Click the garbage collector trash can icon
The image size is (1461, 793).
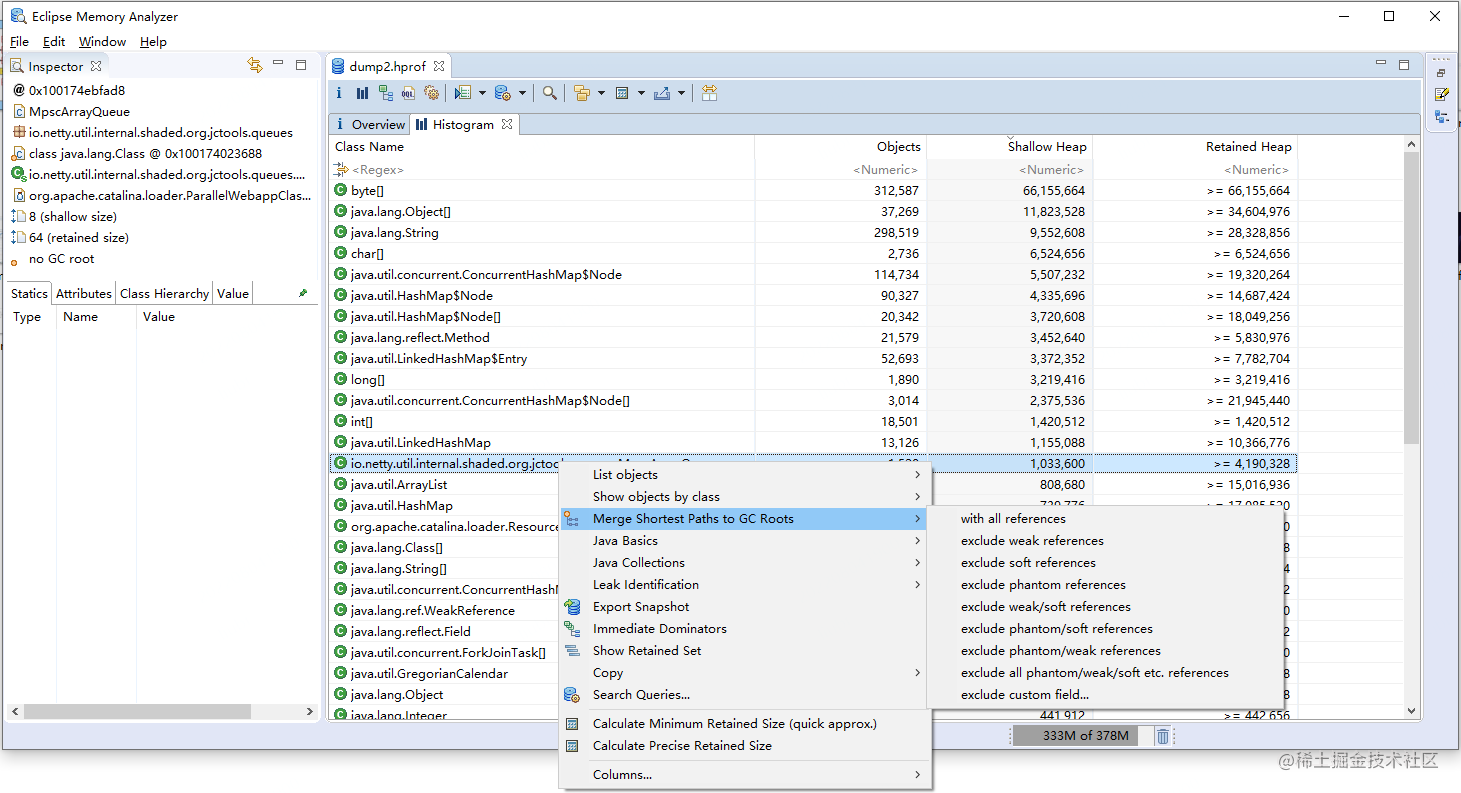click(x=1163, y=736)
